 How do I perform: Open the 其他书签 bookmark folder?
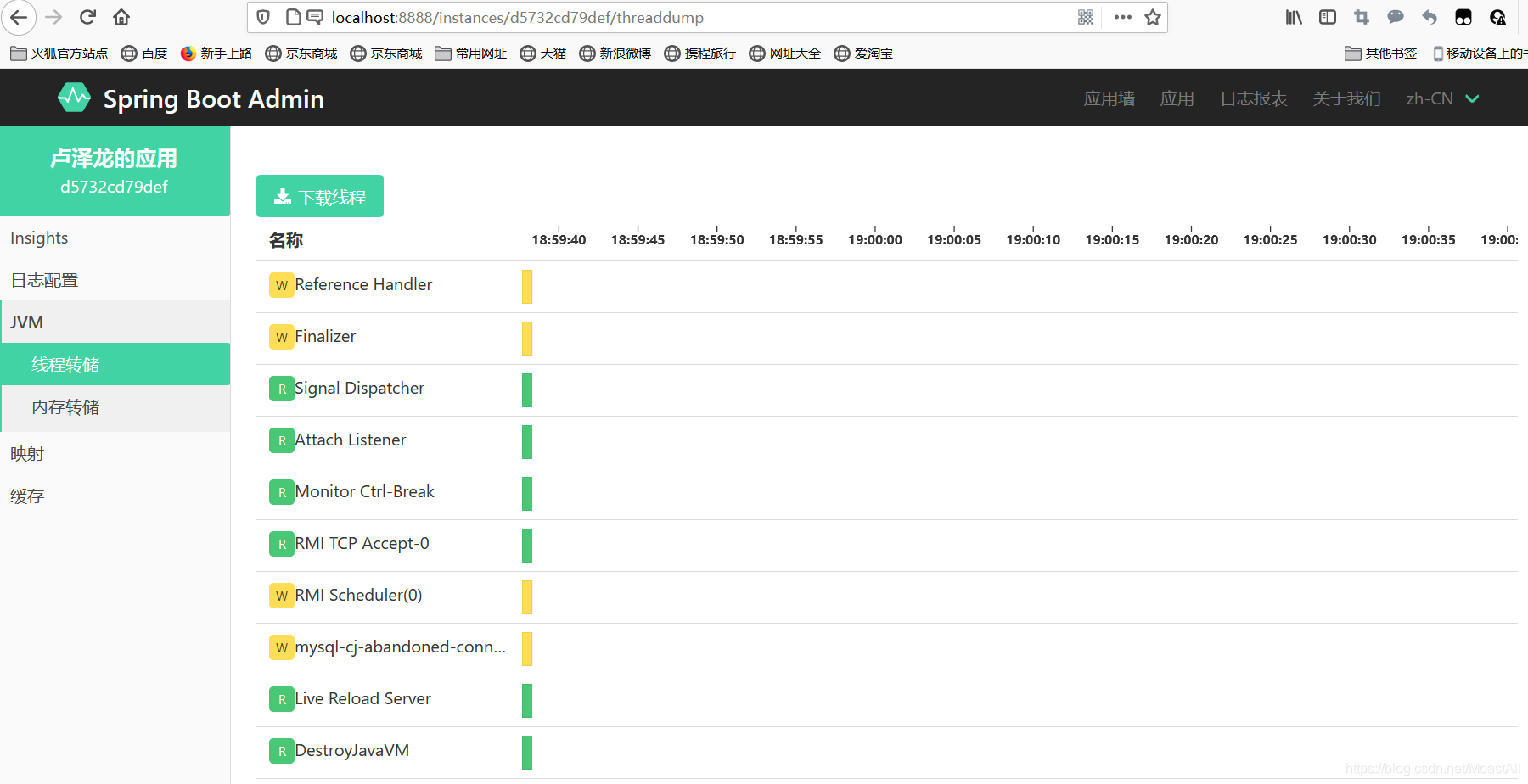1381,53
